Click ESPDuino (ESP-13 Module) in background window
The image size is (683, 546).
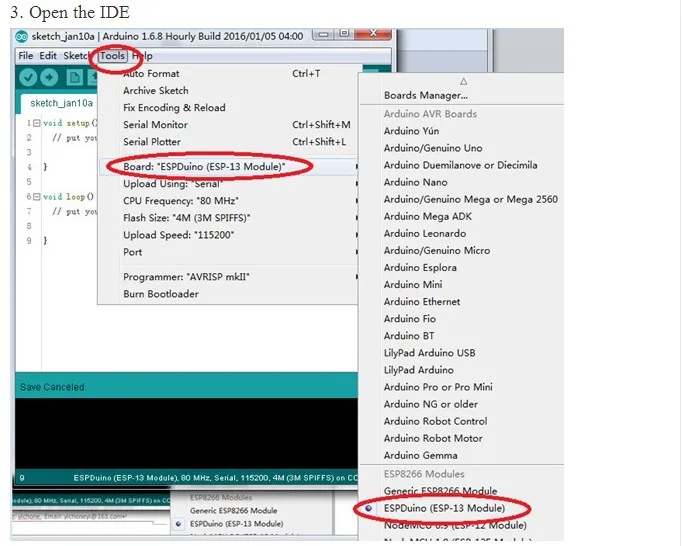click(x=237, y=524)
